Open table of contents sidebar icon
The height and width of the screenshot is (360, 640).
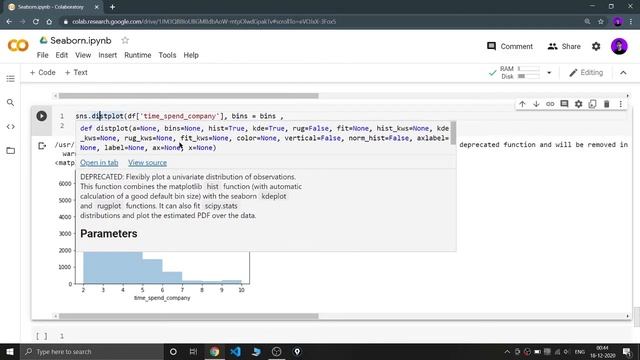tap(11, 78)
